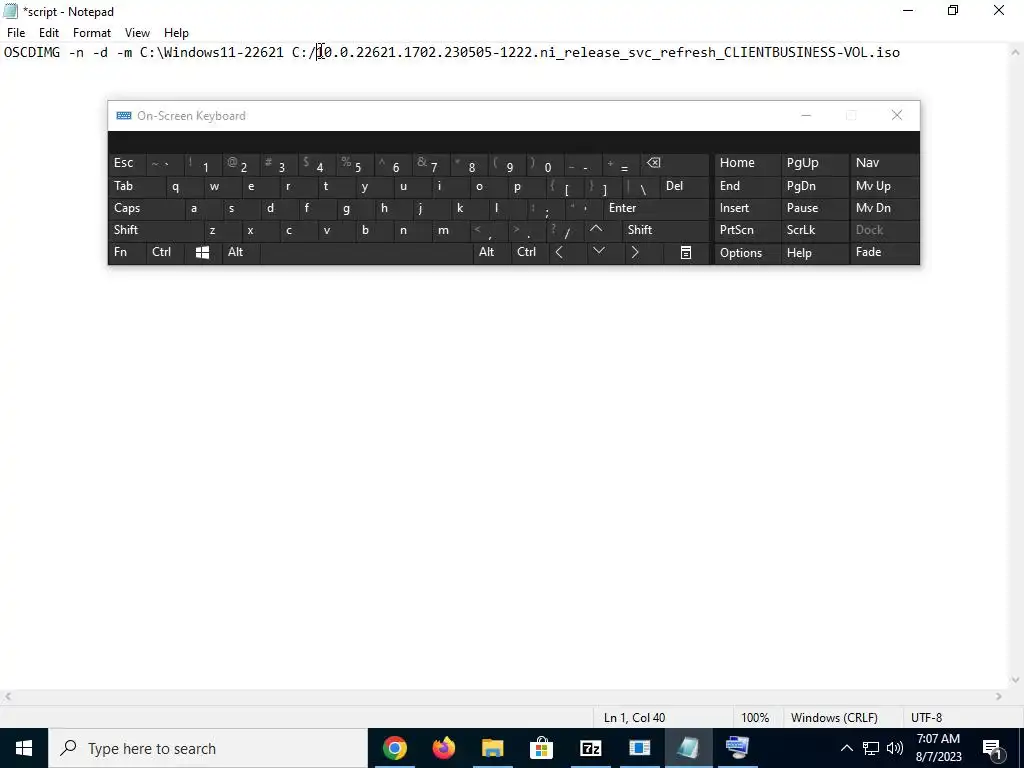
Task: Click the backslash key on keyboard
Action: [x=641, y=186]
